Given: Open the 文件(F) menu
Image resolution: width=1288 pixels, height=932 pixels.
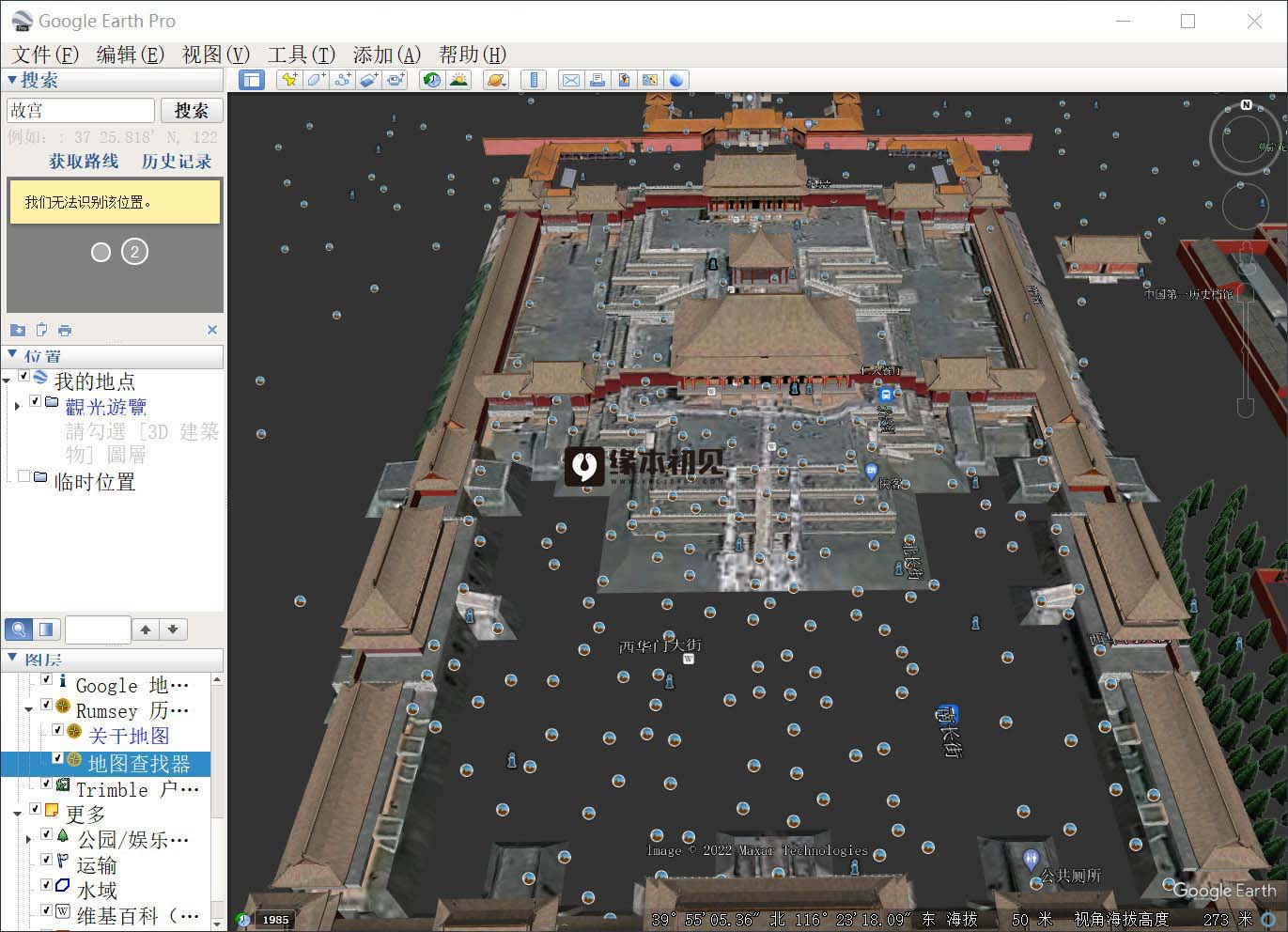Looking at the screenshot, I should [x=44, y=54].
